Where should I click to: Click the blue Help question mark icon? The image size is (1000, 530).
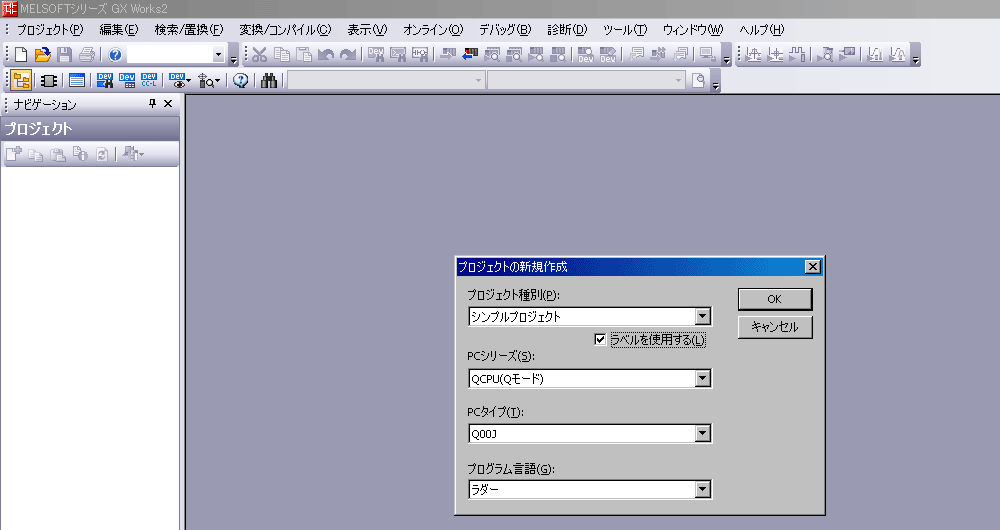pyautogui.click(x=115, y=55)
